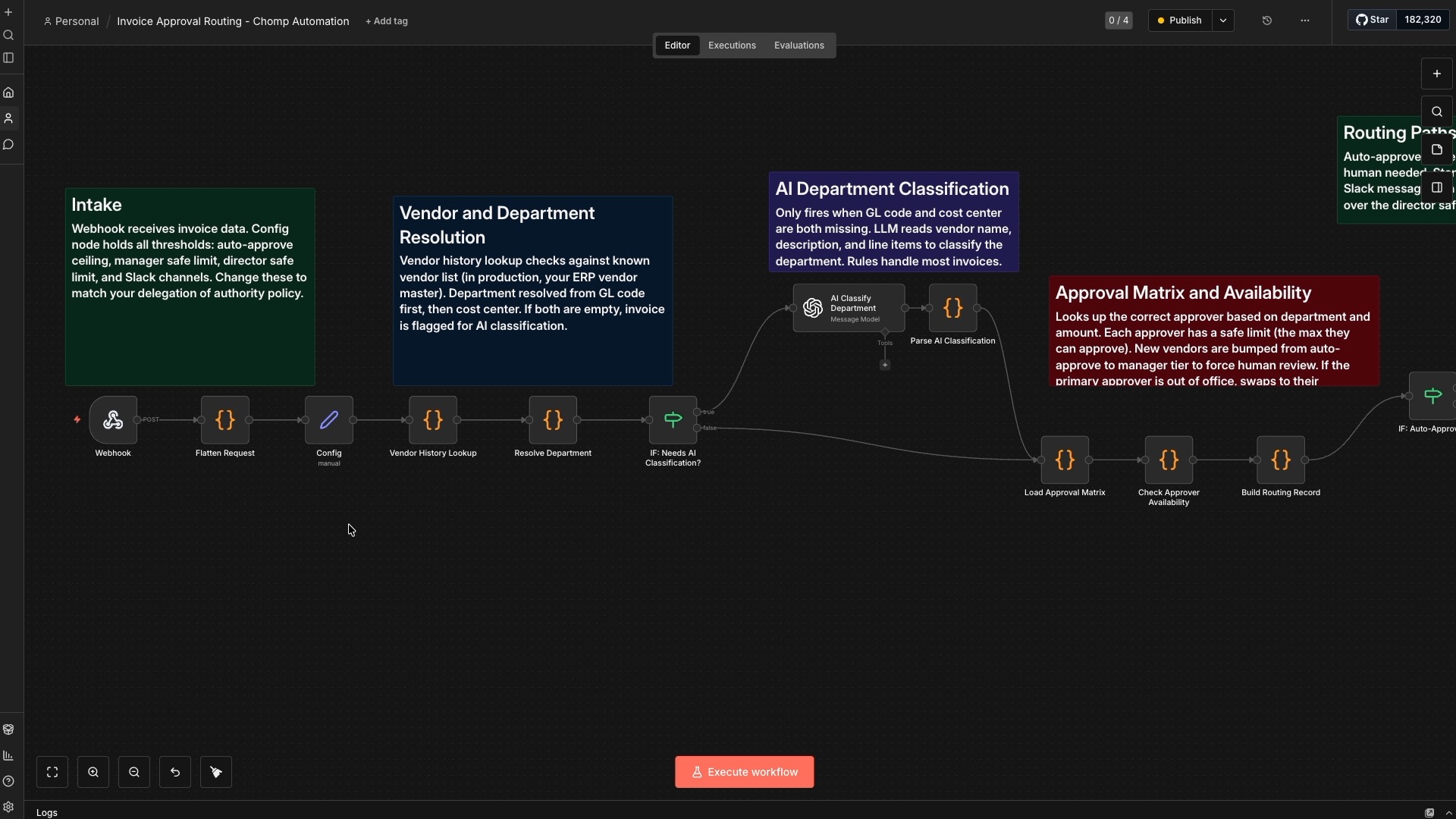Open the more options ellipsis menu
The height and width of the screenshot is (819, 1456).
(x=1304, y=20)
